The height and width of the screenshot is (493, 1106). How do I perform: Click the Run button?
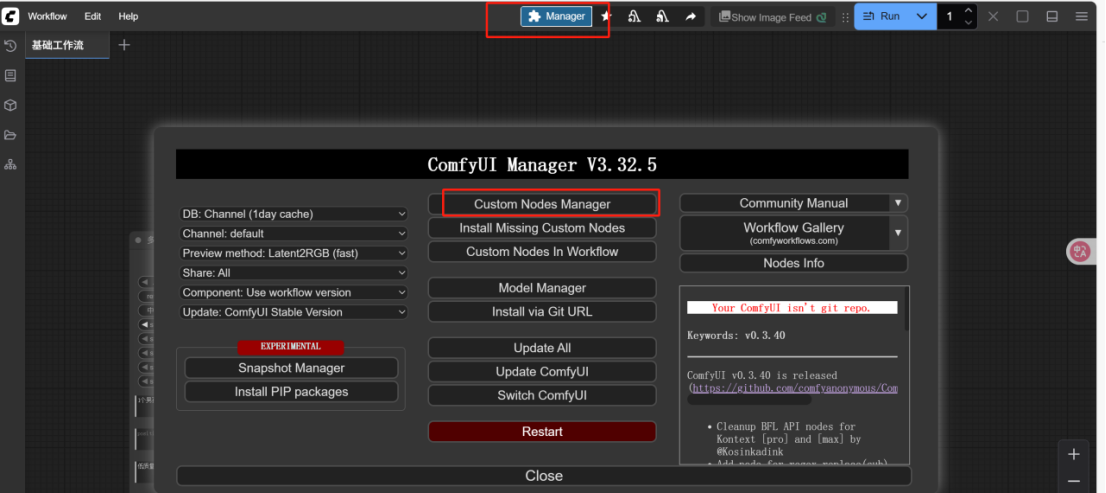point(882,16)
